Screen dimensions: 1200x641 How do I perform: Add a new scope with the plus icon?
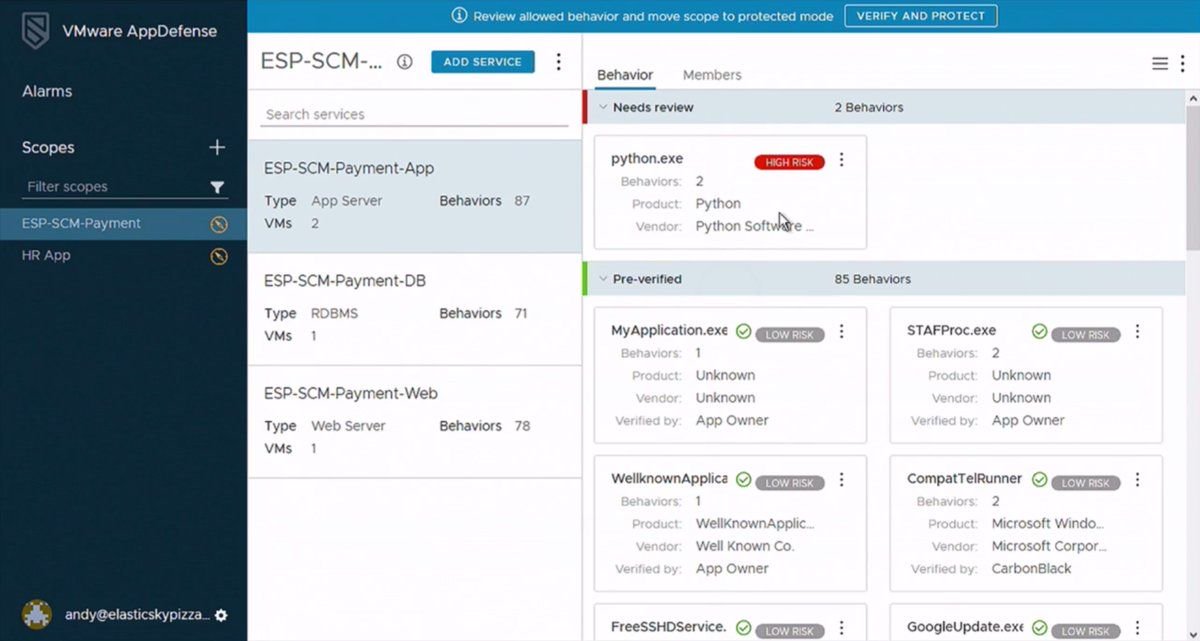click(217, 147)
